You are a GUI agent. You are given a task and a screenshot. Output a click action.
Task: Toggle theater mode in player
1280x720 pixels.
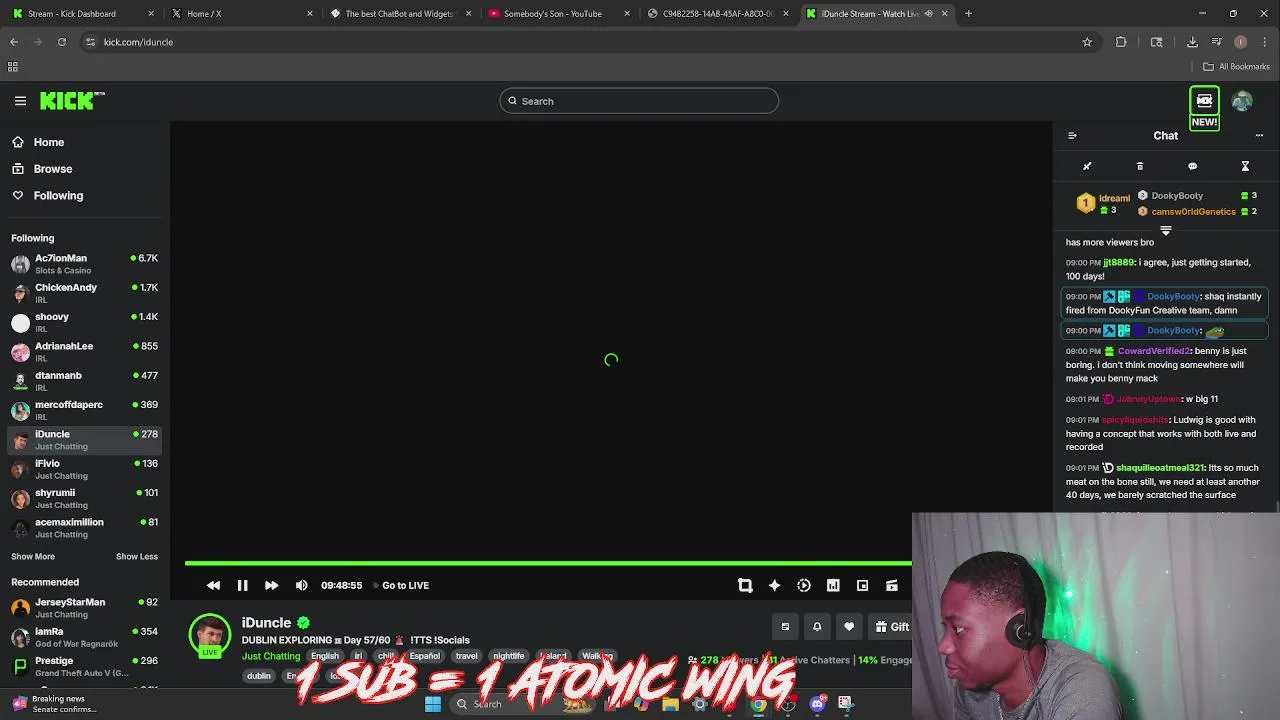pyautogui.click(x=892, y=585)
